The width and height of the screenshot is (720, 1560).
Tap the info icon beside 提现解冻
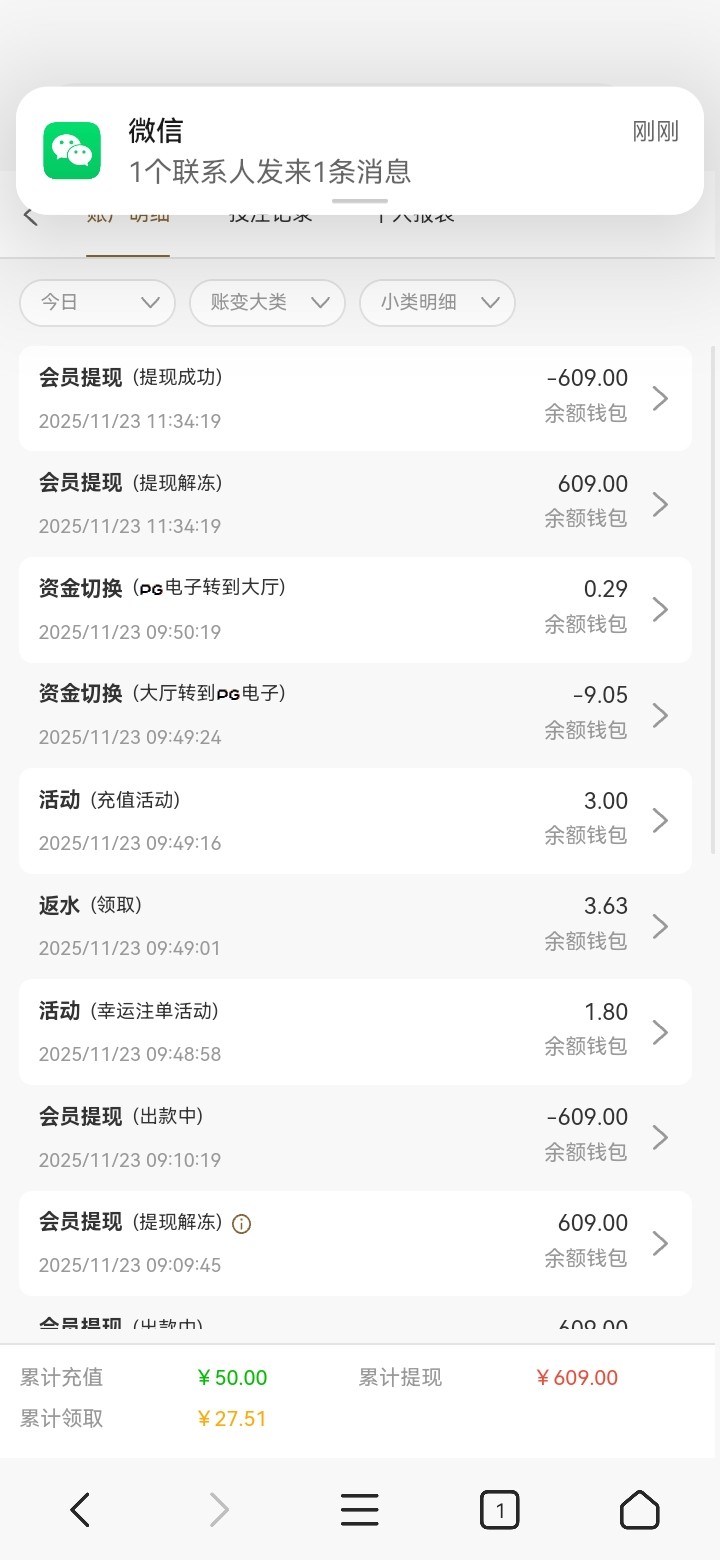click(241, 1223)
